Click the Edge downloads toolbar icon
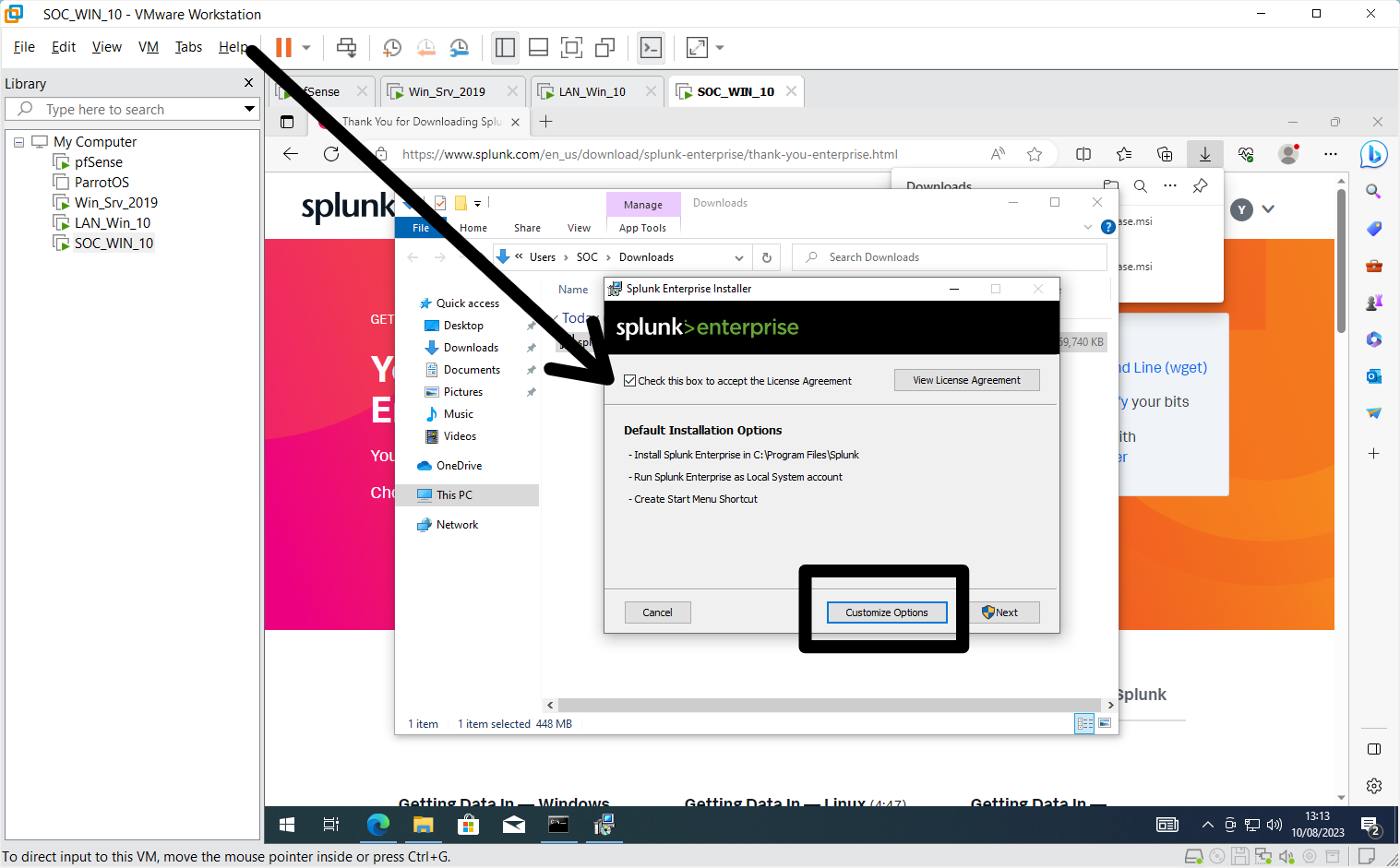 (1205, 154)
